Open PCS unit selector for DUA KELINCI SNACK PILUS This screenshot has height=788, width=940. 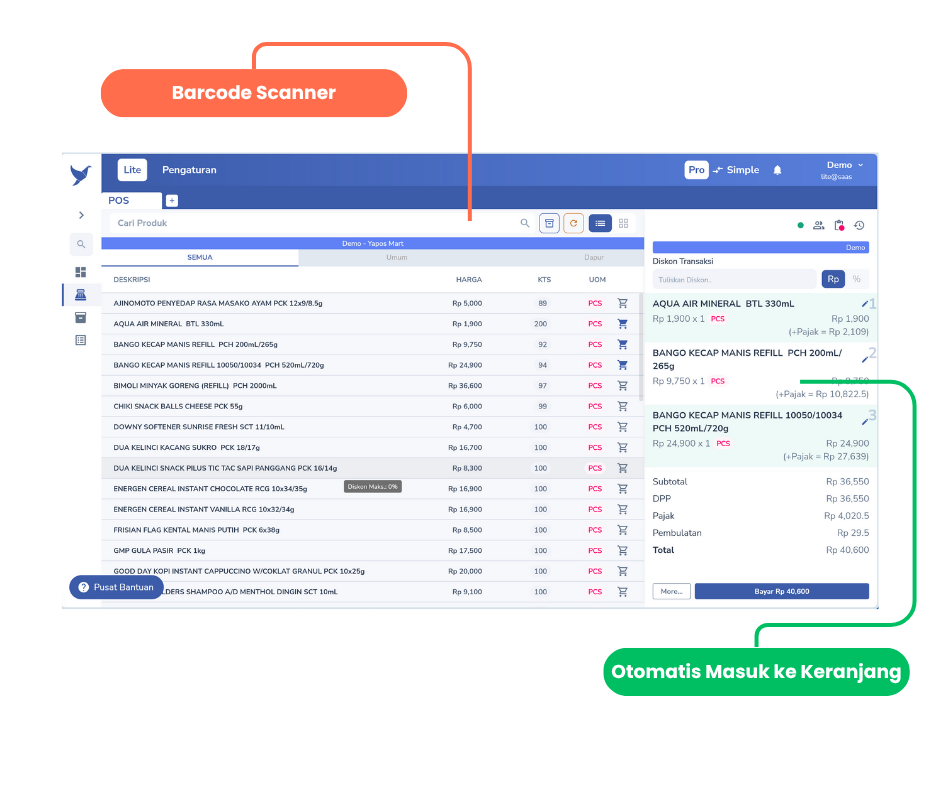point(595,468)
